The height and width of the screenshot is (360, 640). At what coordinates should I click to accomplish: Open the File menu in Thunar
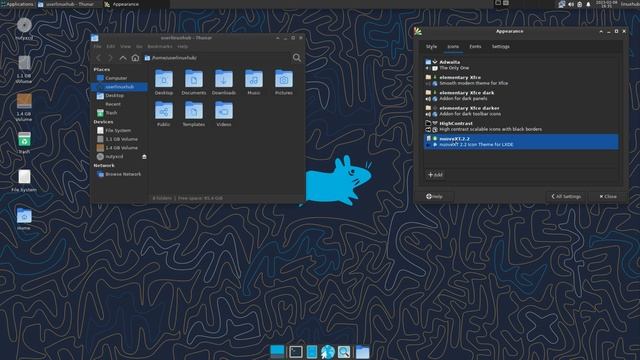pos(98,47)
